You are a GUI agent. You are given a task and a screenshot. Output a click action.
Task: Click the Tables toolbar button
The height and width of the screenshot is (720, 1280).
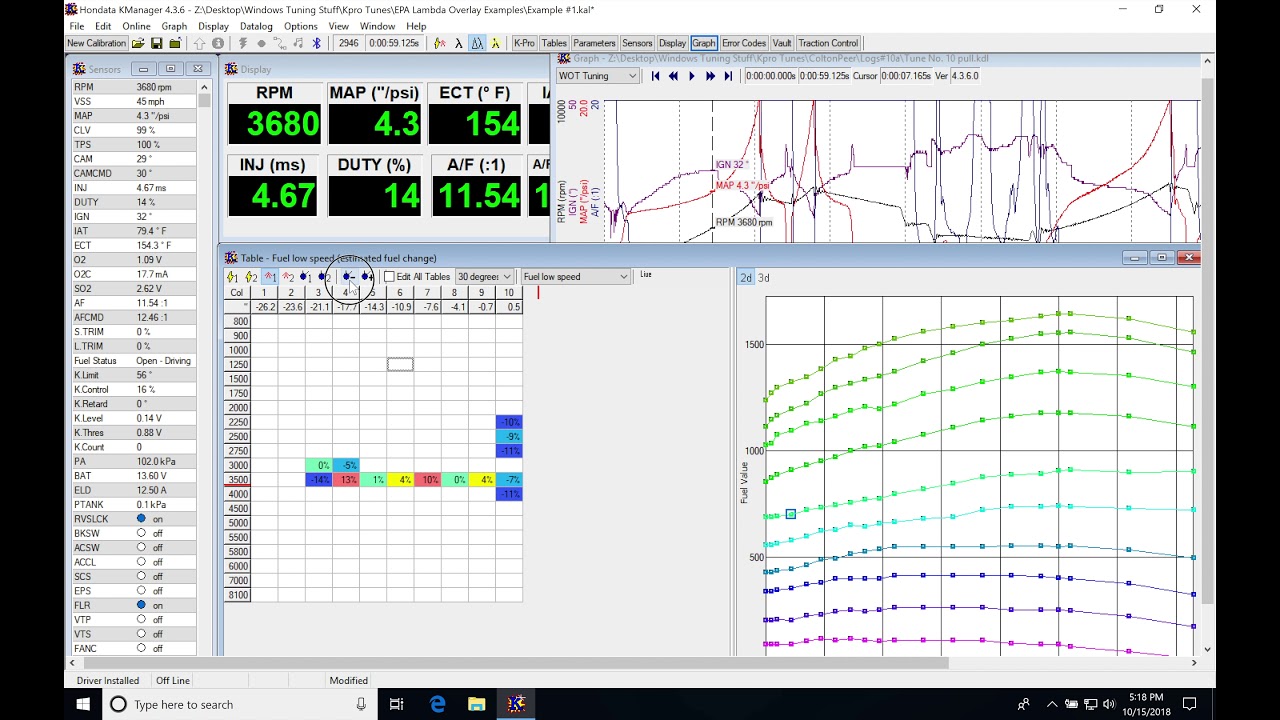(554, 43)
